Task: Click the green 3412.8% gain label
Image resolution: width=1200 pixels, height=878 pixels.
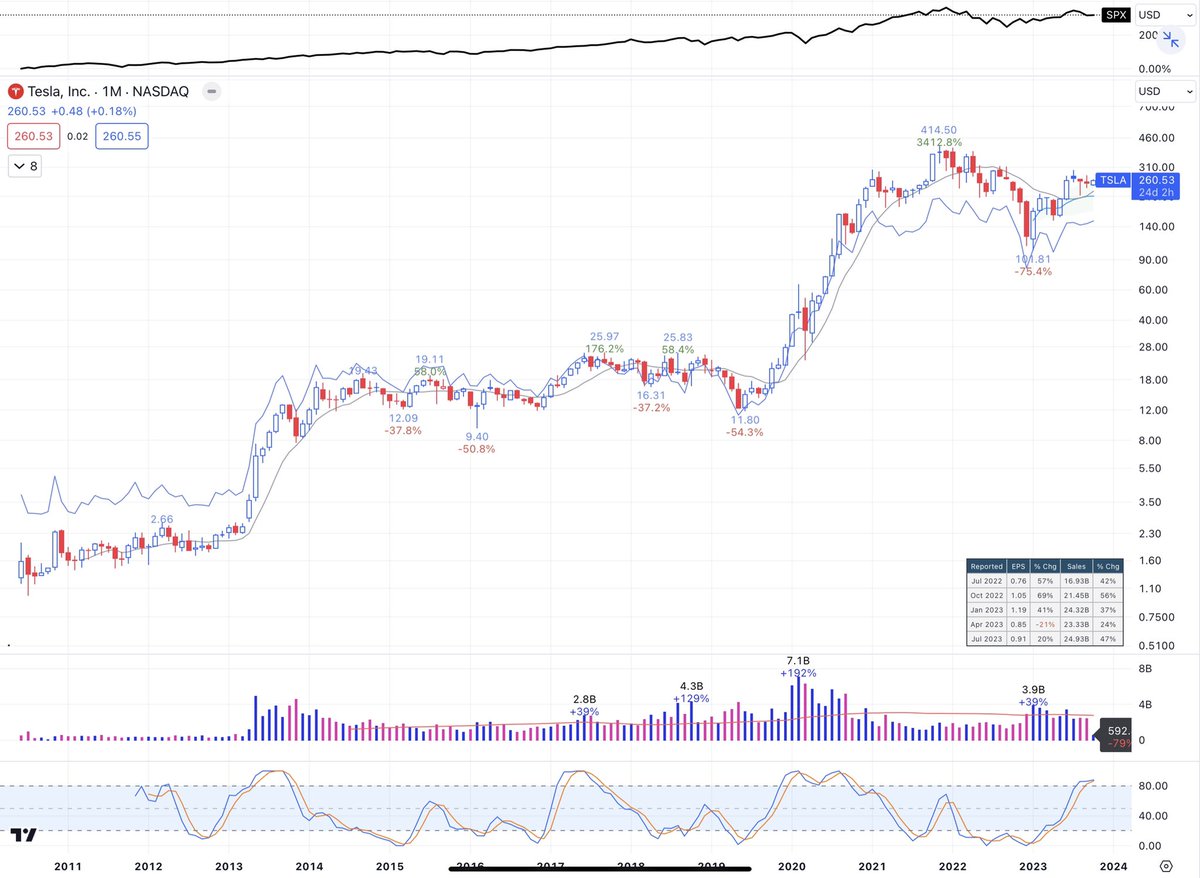Action: point(939,143)
